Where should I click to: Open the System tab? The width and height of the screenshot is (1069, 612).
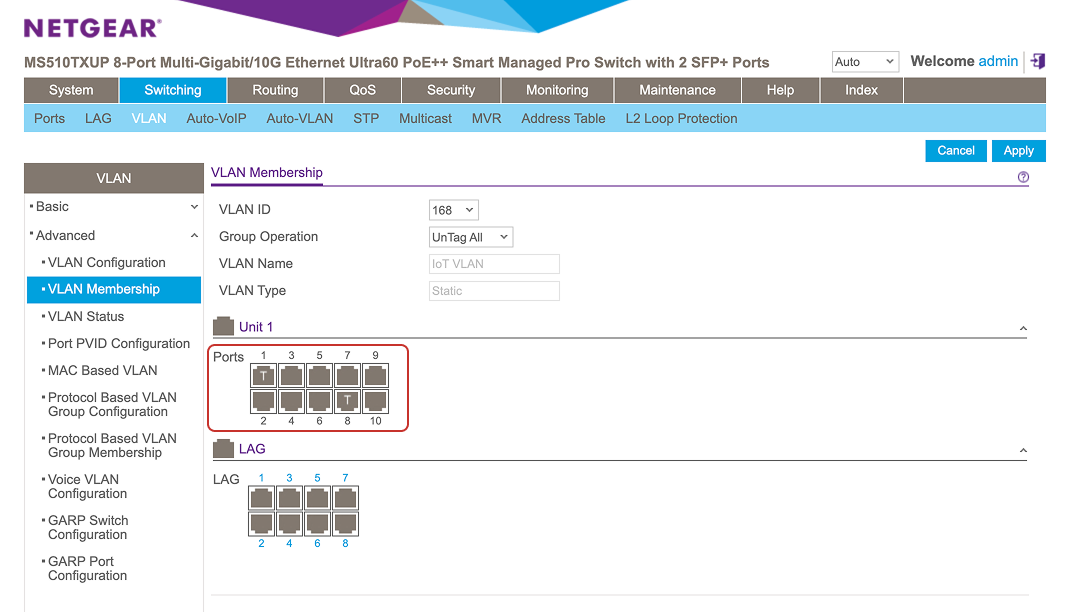71,90
